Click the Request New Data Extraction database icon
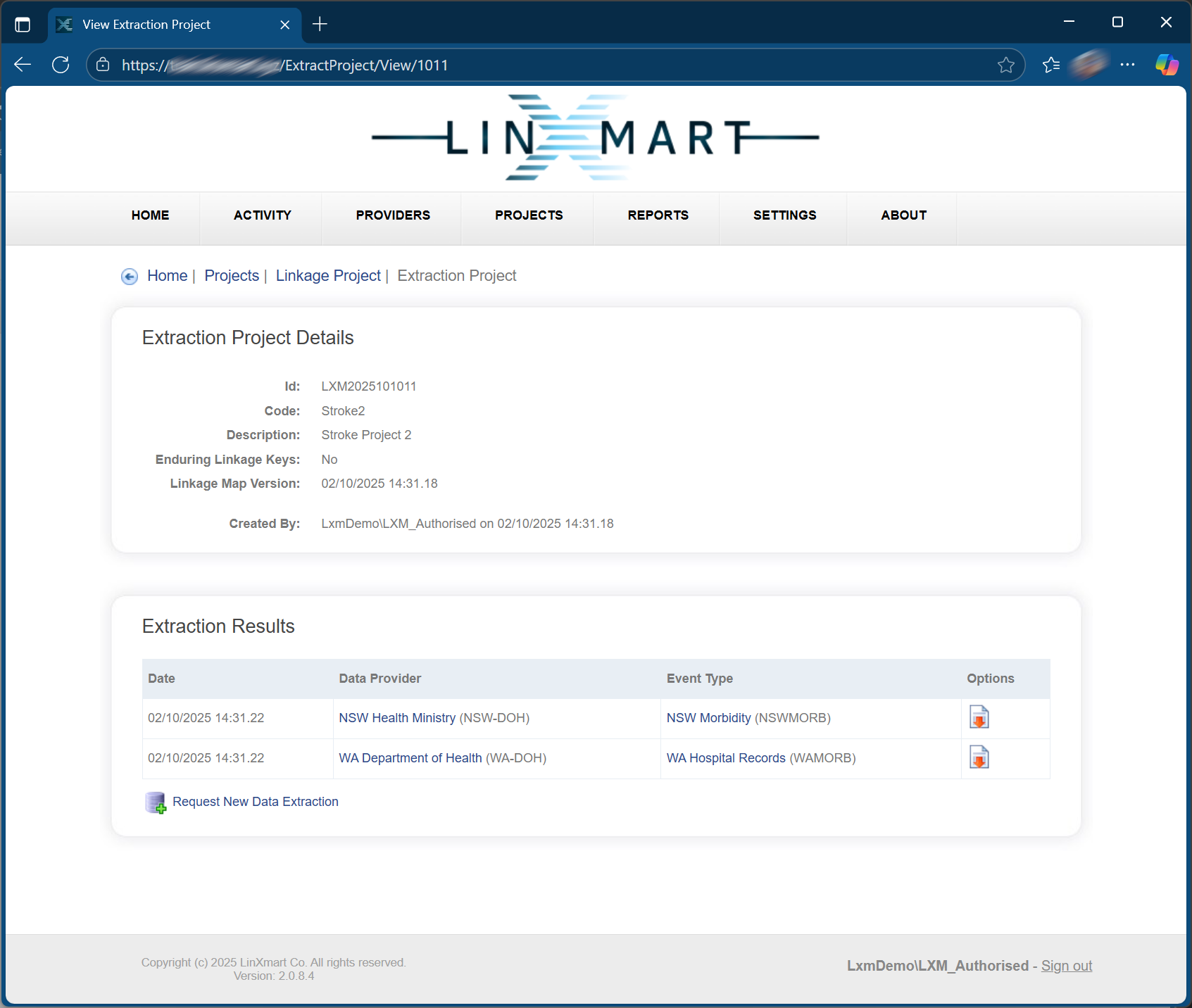The height and width of the screenshot is (1008, 1192). pyautogui.click(x=155, y=802)
